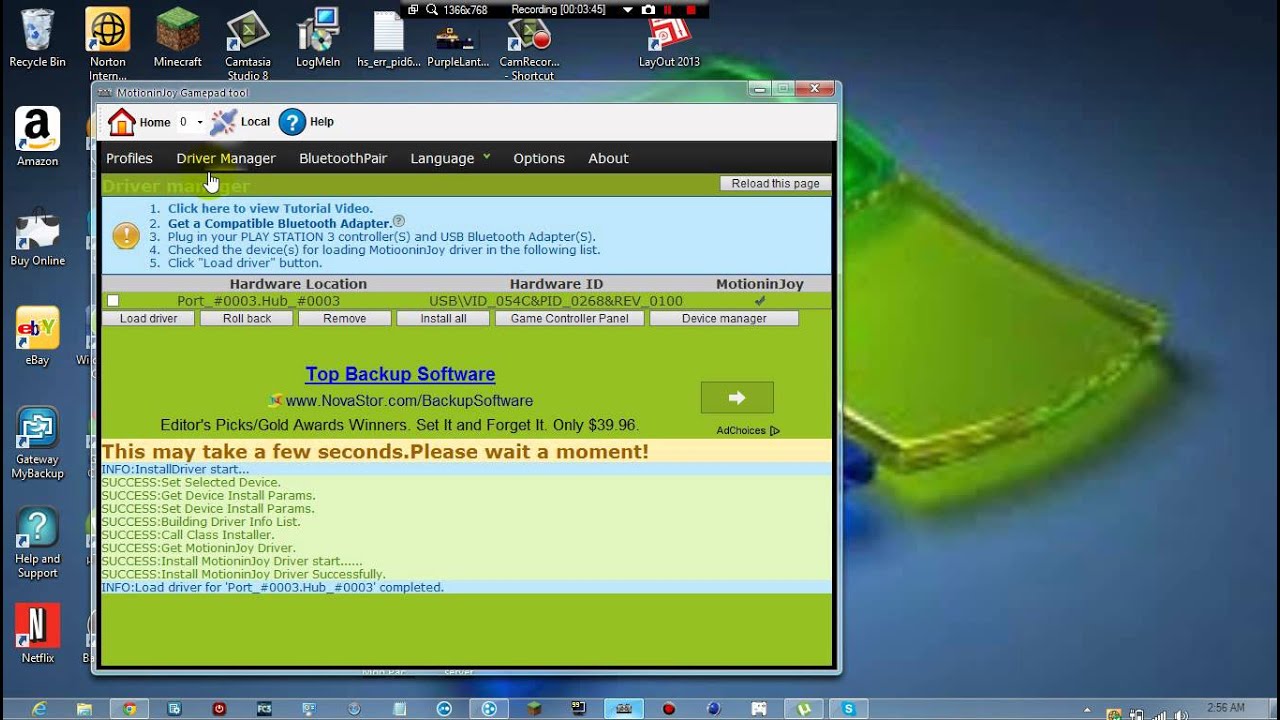
Task: Click the yellow warning icon in instructions
Action: 126,236
